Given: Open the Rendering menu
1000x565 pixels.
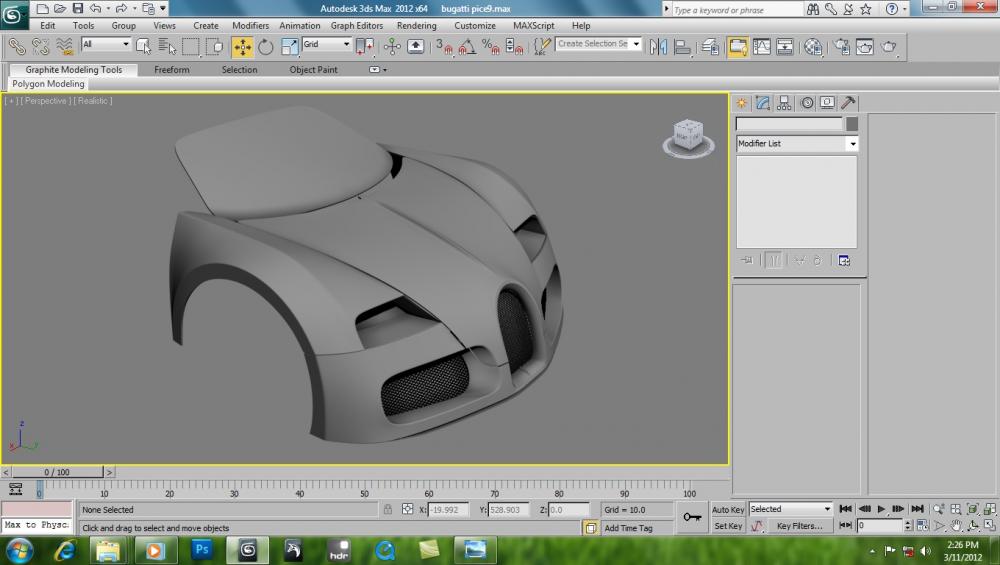Looking at the screenshot, I should [x=416, y=26].
